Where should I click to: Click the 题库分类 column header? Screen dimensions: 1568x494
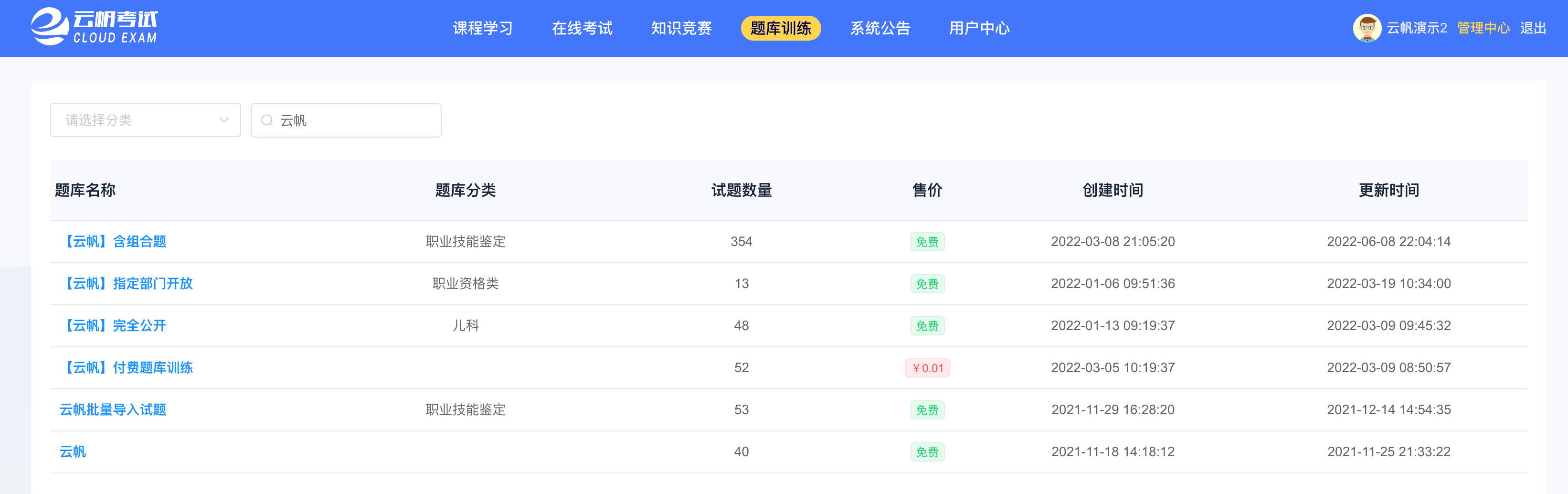click(466, 190)
